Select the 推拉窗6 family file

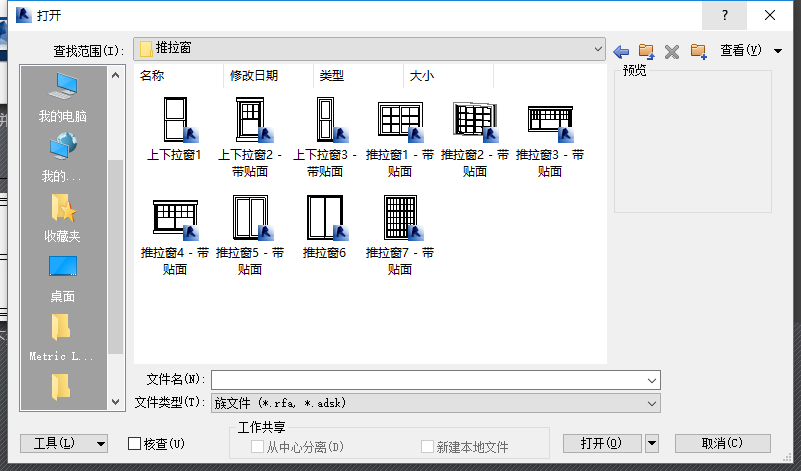coord(324,227)
